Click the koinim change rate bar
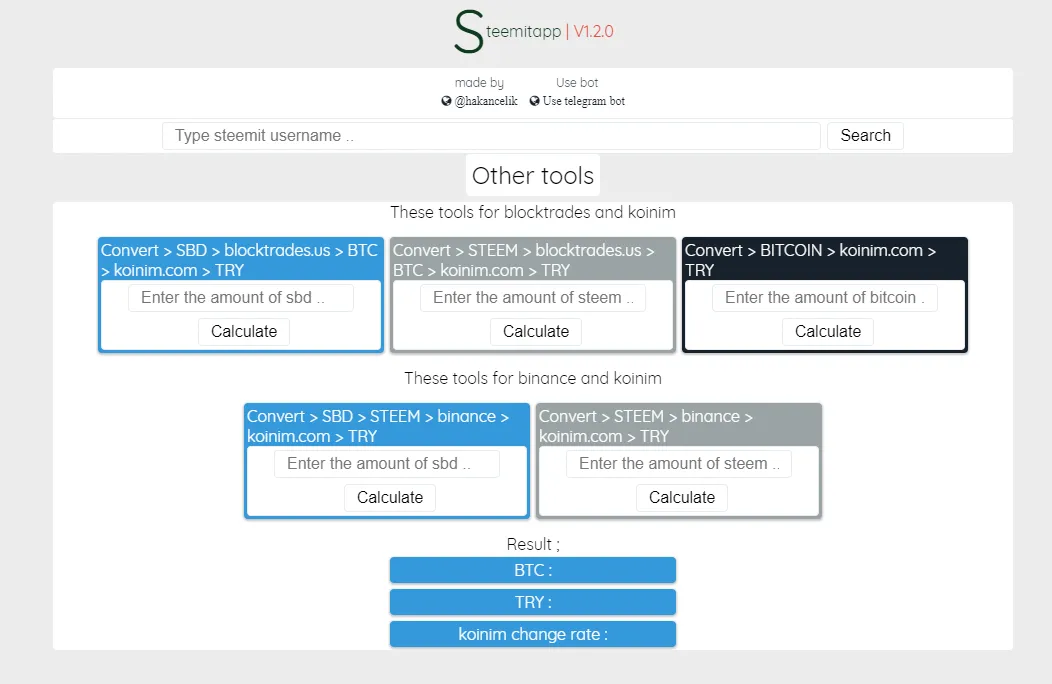This screenshot has height=684, width=1052. [533, 634]
